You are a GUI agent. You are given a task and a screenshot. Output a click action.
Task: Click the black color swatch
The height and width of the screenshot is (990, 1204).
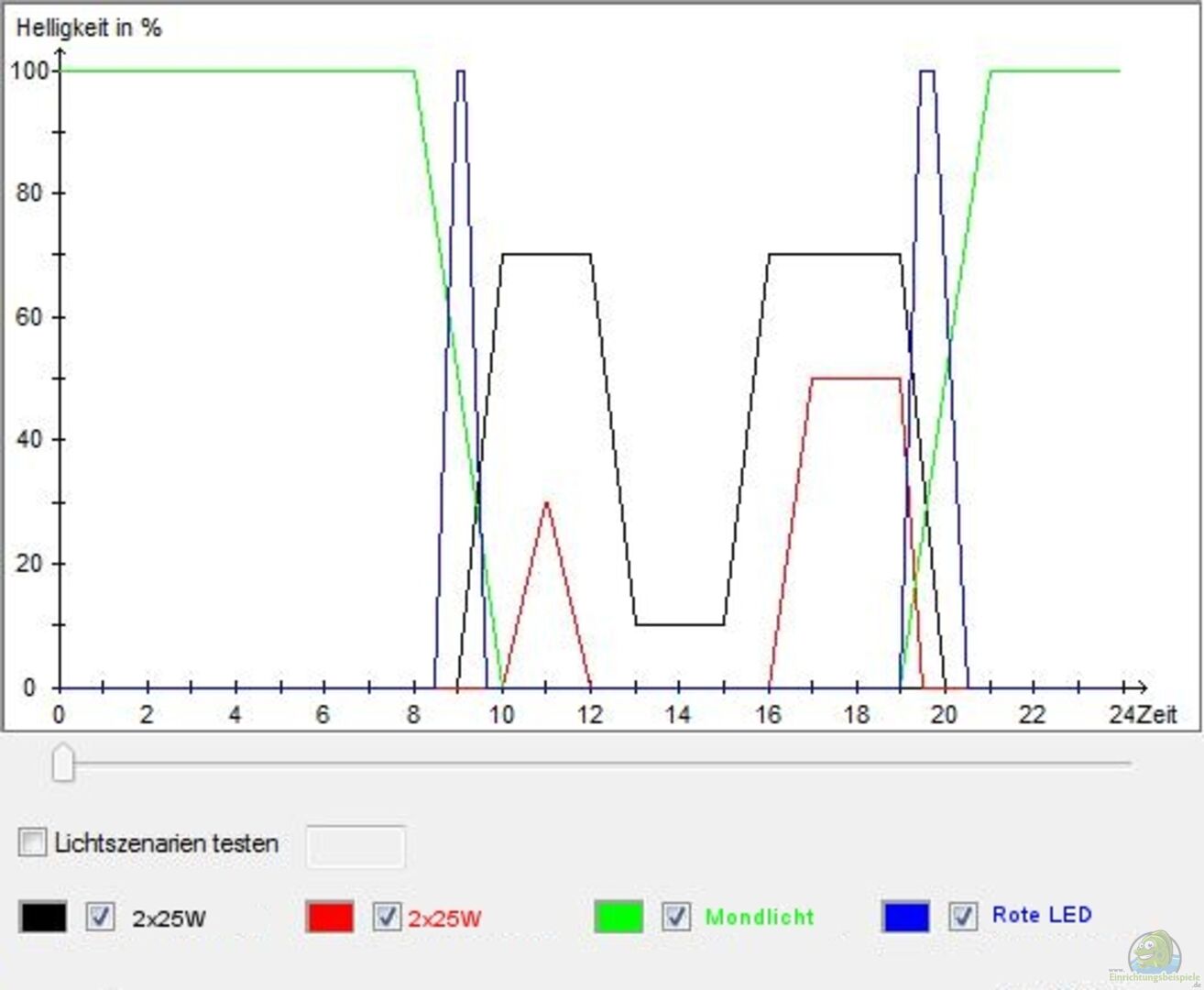tap(43, 917)
